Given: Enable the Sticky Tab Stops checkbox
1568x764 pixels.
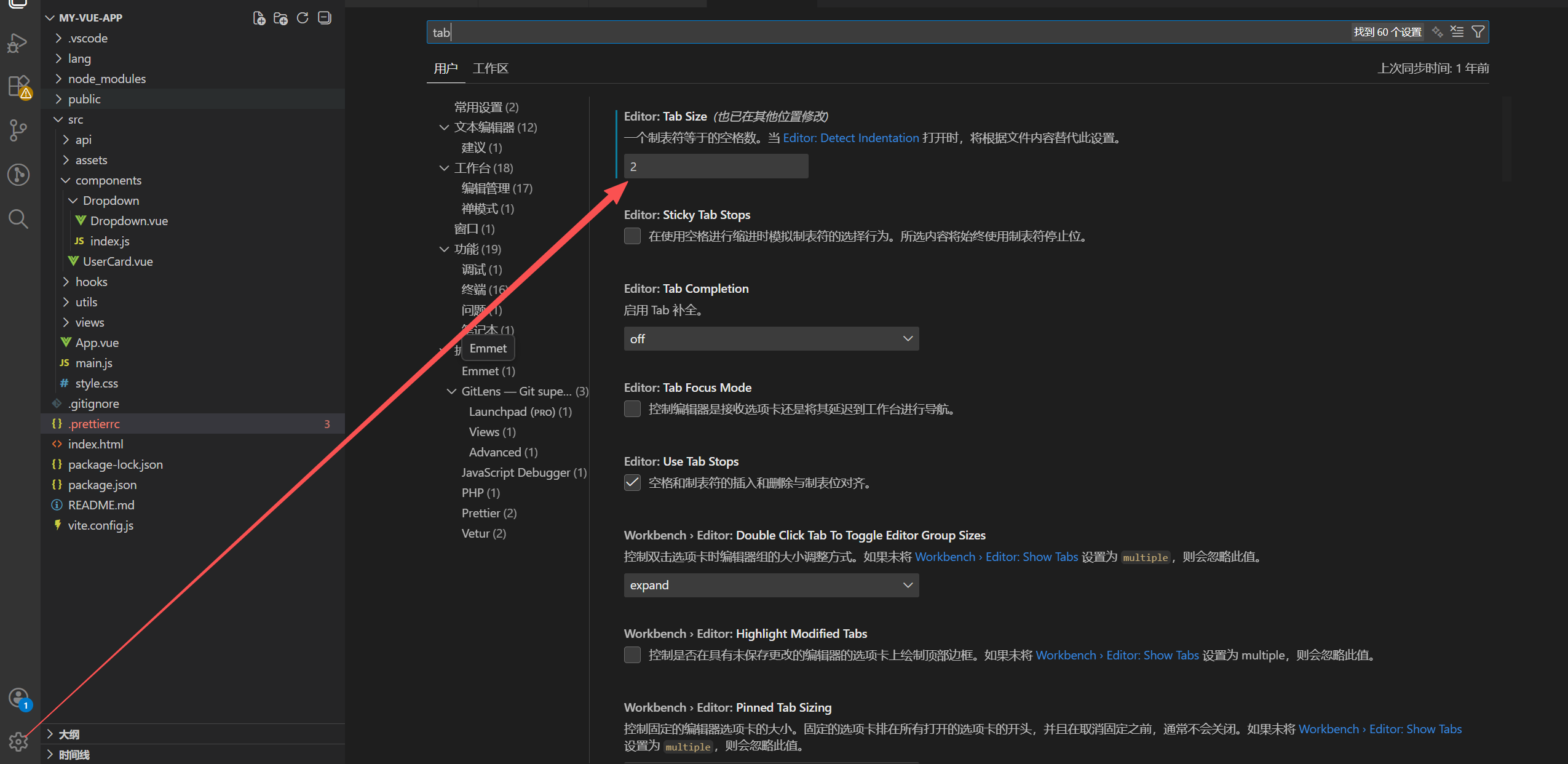Looking at the screenshot, I should 632,236.
